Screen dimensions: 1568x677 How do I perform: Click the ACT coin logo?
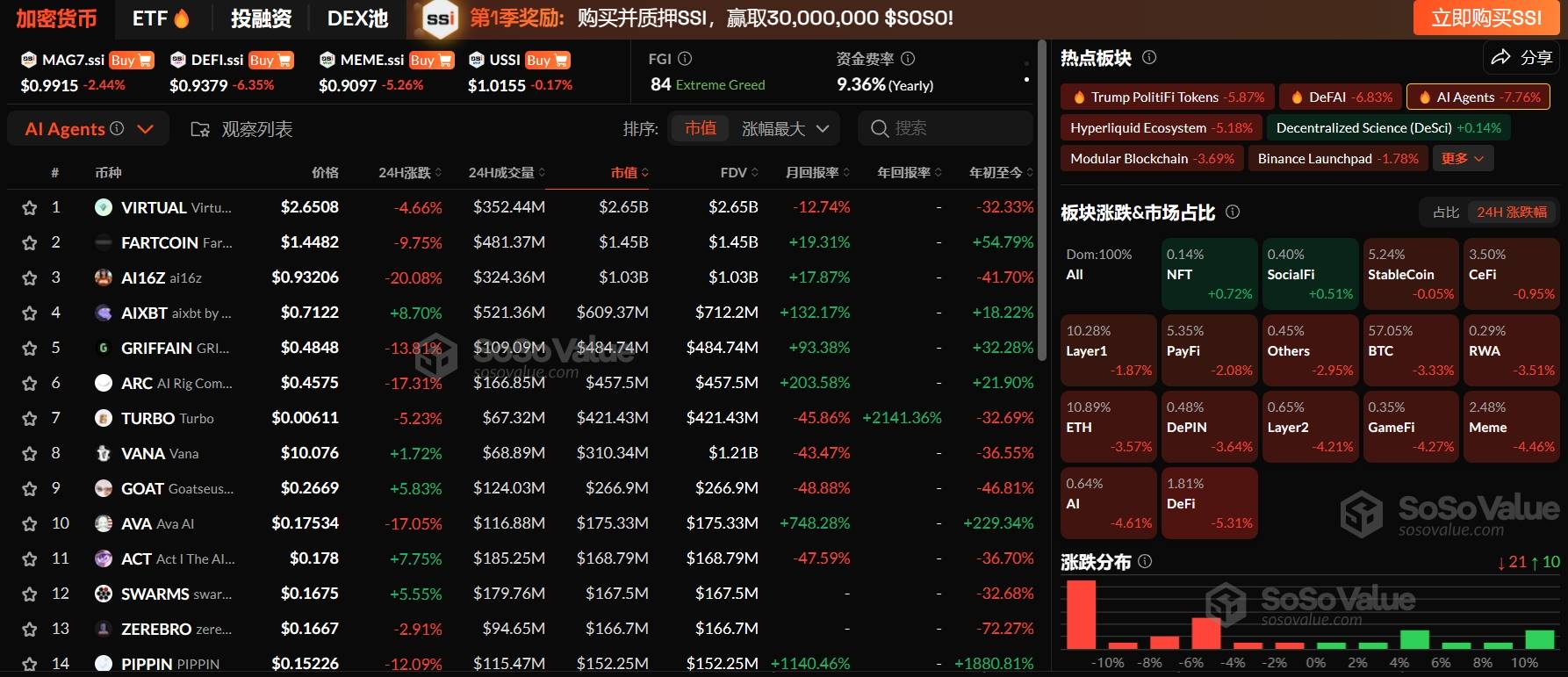click(104, 558)
